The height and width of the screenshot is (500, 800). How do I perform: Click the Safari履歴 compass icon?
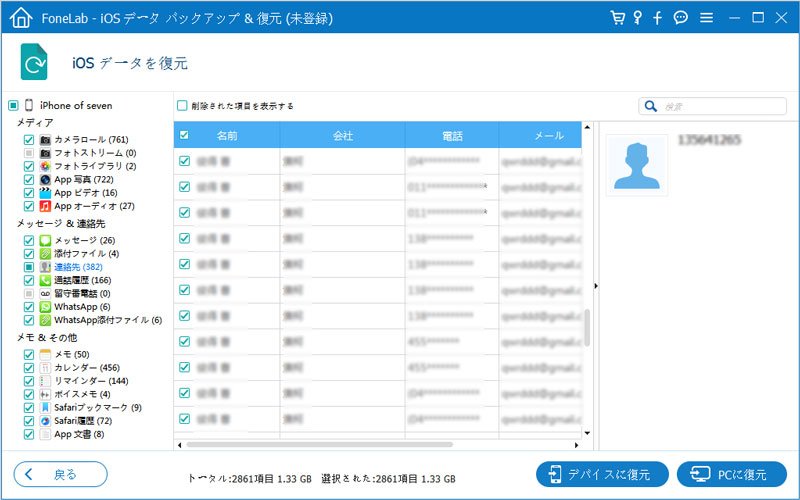tap(45, 420)
